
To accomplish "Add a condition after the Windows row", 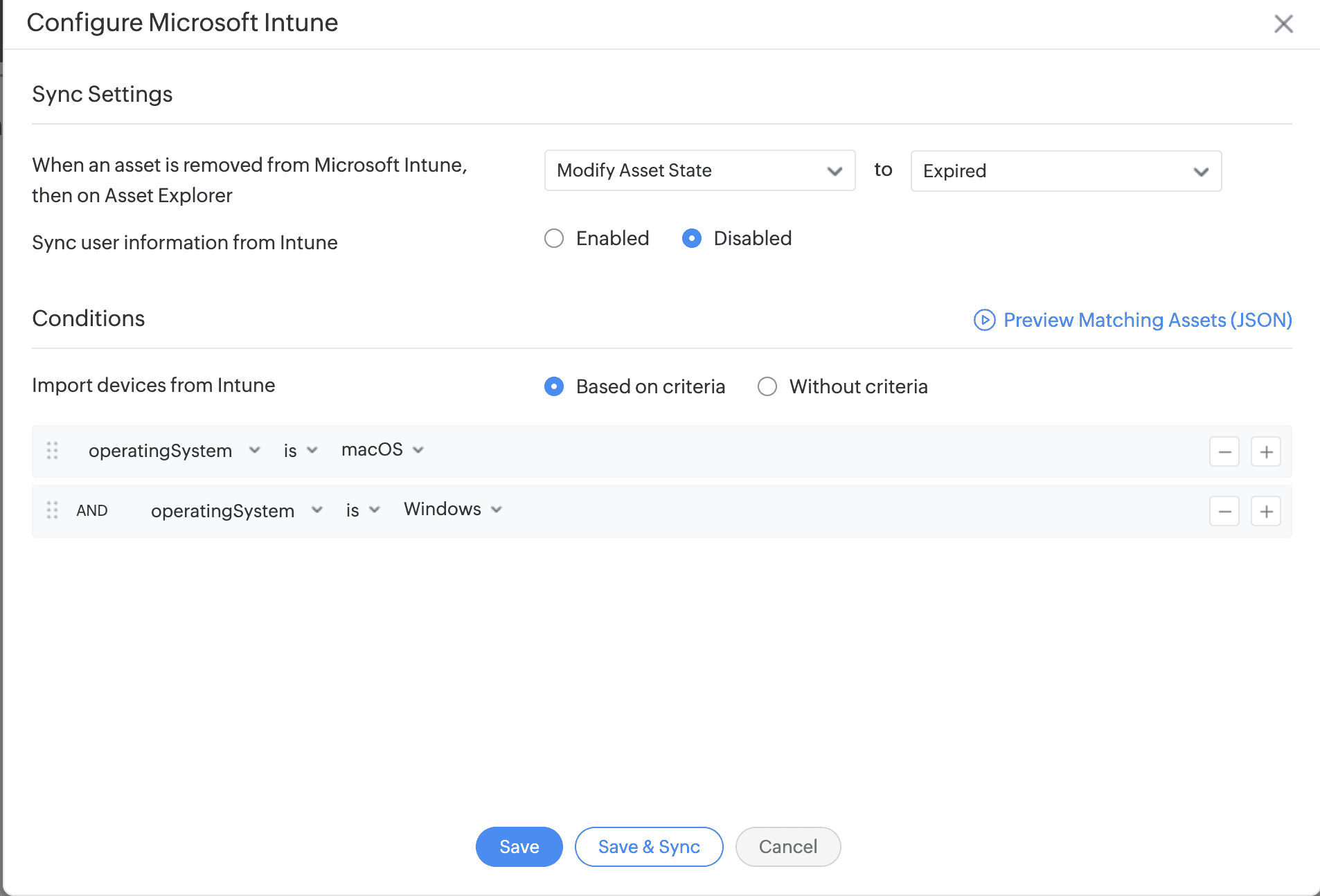I will [1266, 512].
